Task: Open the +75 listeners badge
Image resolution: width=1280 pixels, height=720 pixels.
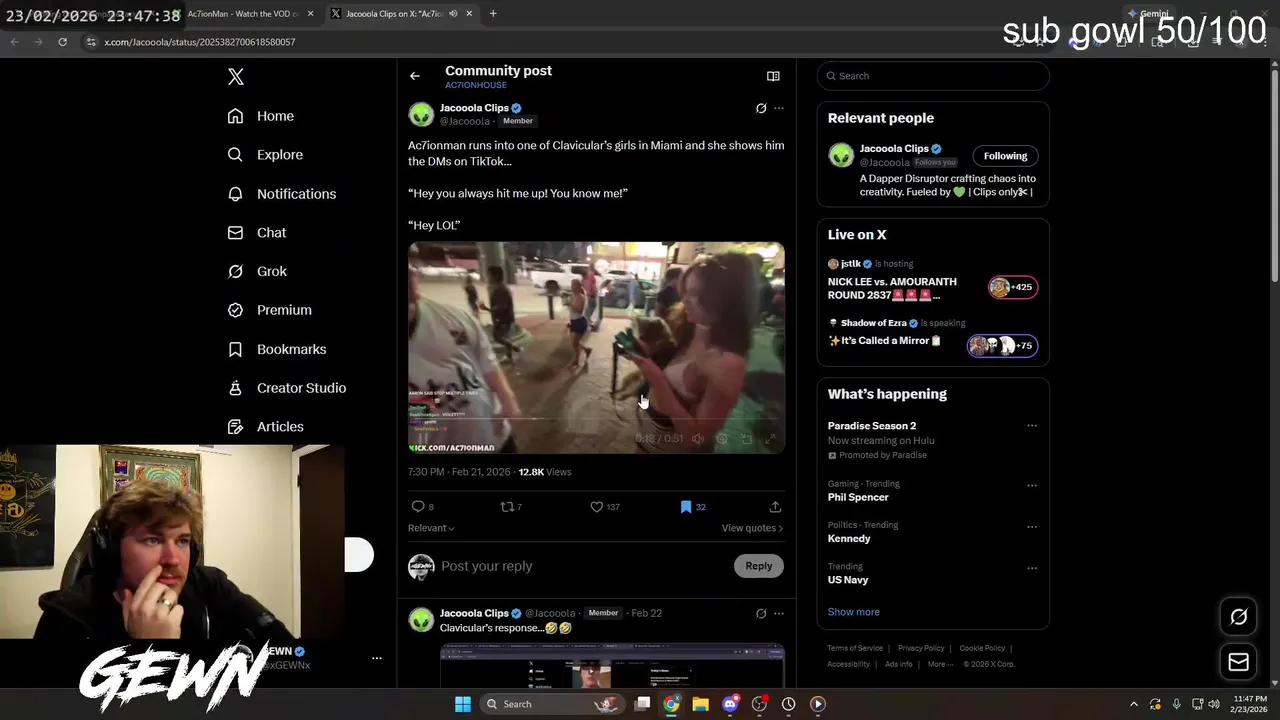Action: 1003,346
